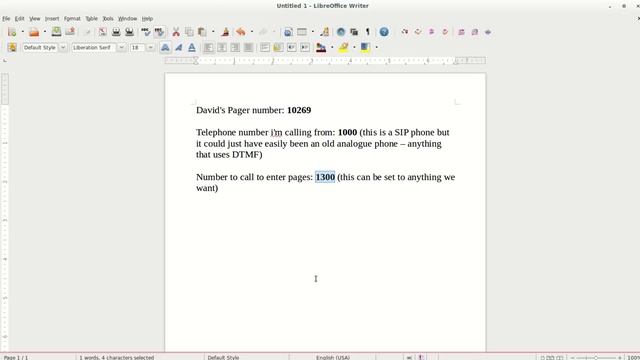Toggle AutoSpellcheck icon
Image resolution: width=640 pixels, height=360 pixels.
coord(159,32)
